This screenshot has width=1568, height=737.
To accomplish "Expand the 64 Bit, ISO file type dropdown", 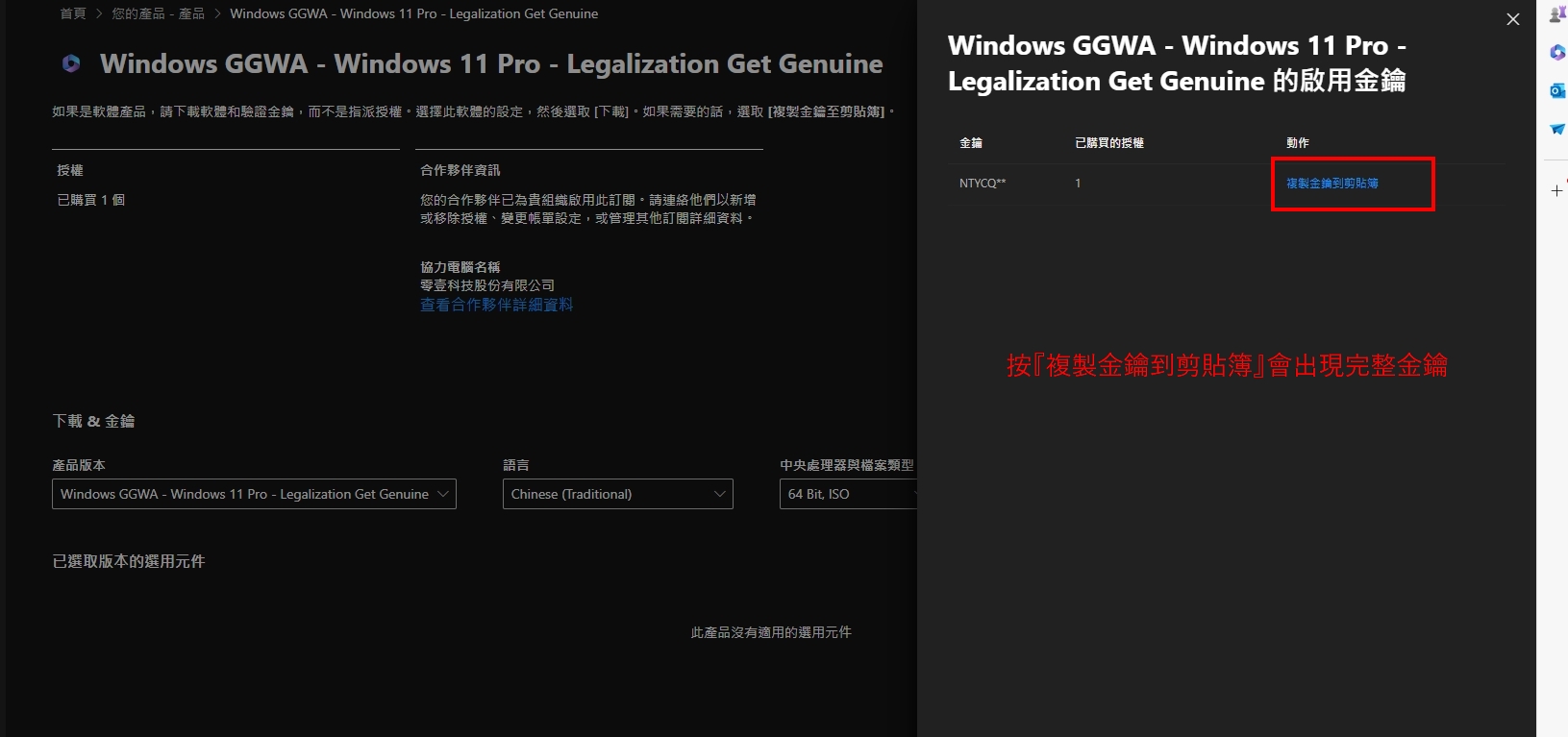I will pos(846,494).
